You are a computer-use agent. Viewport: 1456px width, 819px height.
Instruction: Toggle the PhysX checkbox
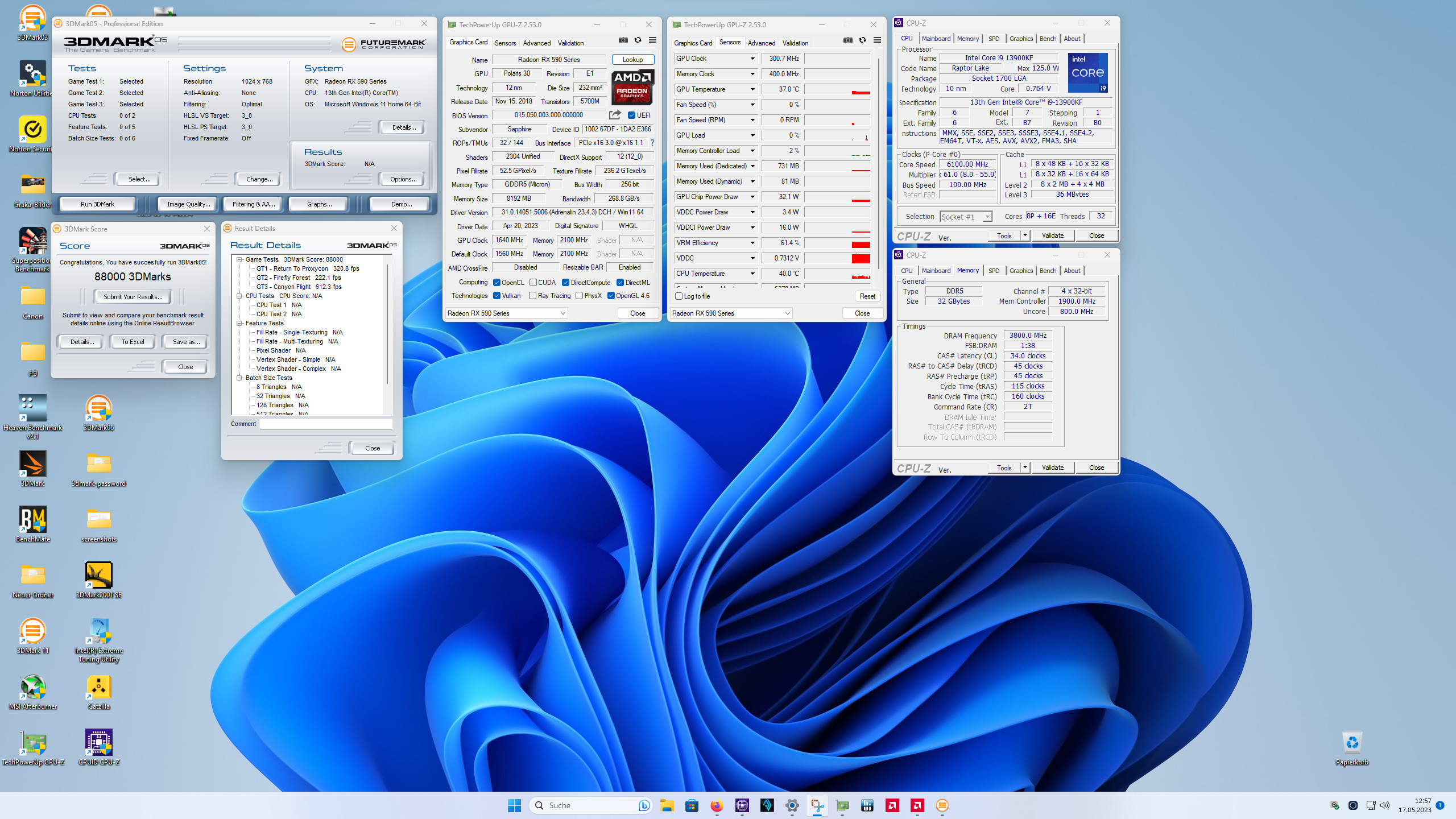(579, 296)
